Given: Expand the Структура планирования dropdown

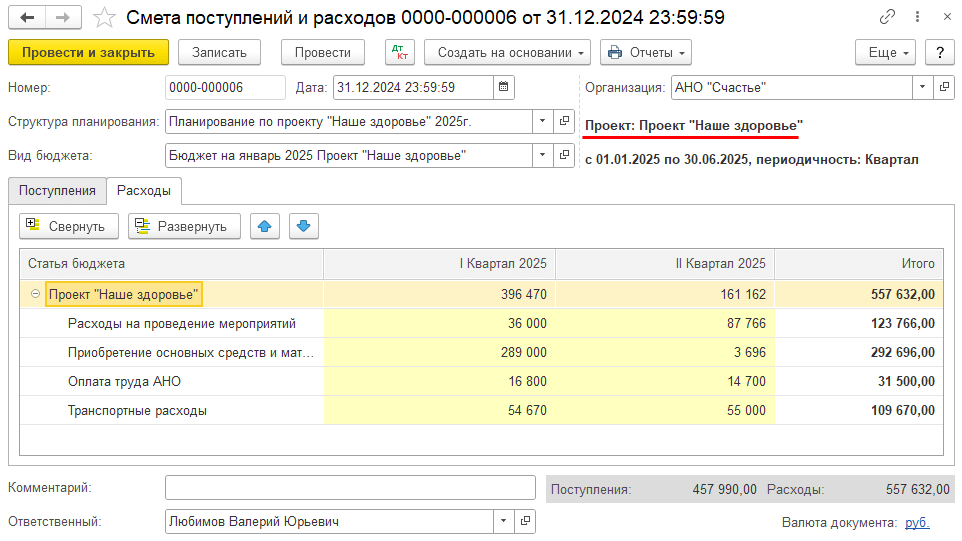Looking at the screenshot, I should 542,121.
